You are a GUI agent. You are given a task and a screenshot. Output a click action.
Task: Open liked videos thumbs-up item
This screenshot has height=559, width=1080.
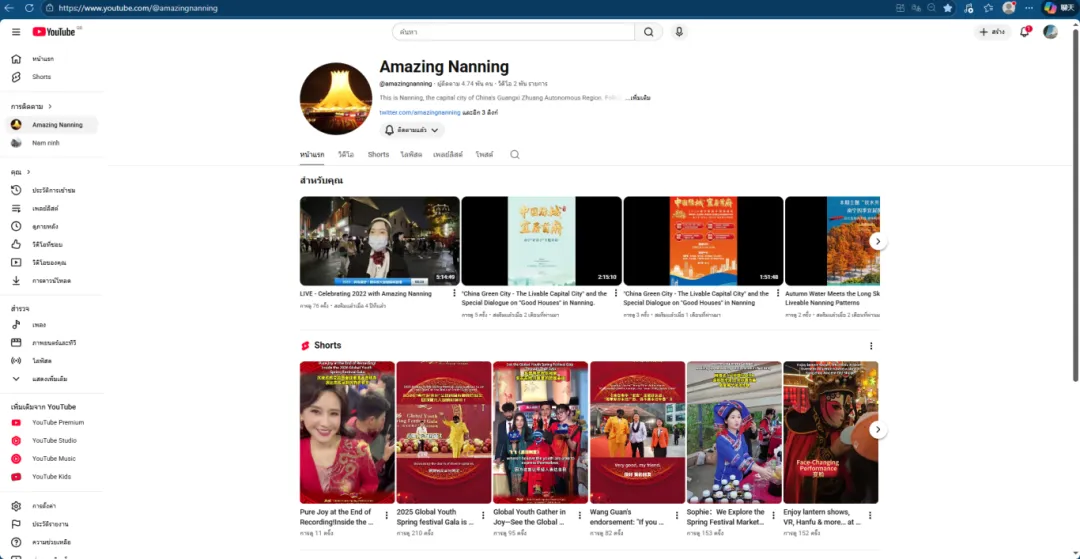click(x=53, y=244)
